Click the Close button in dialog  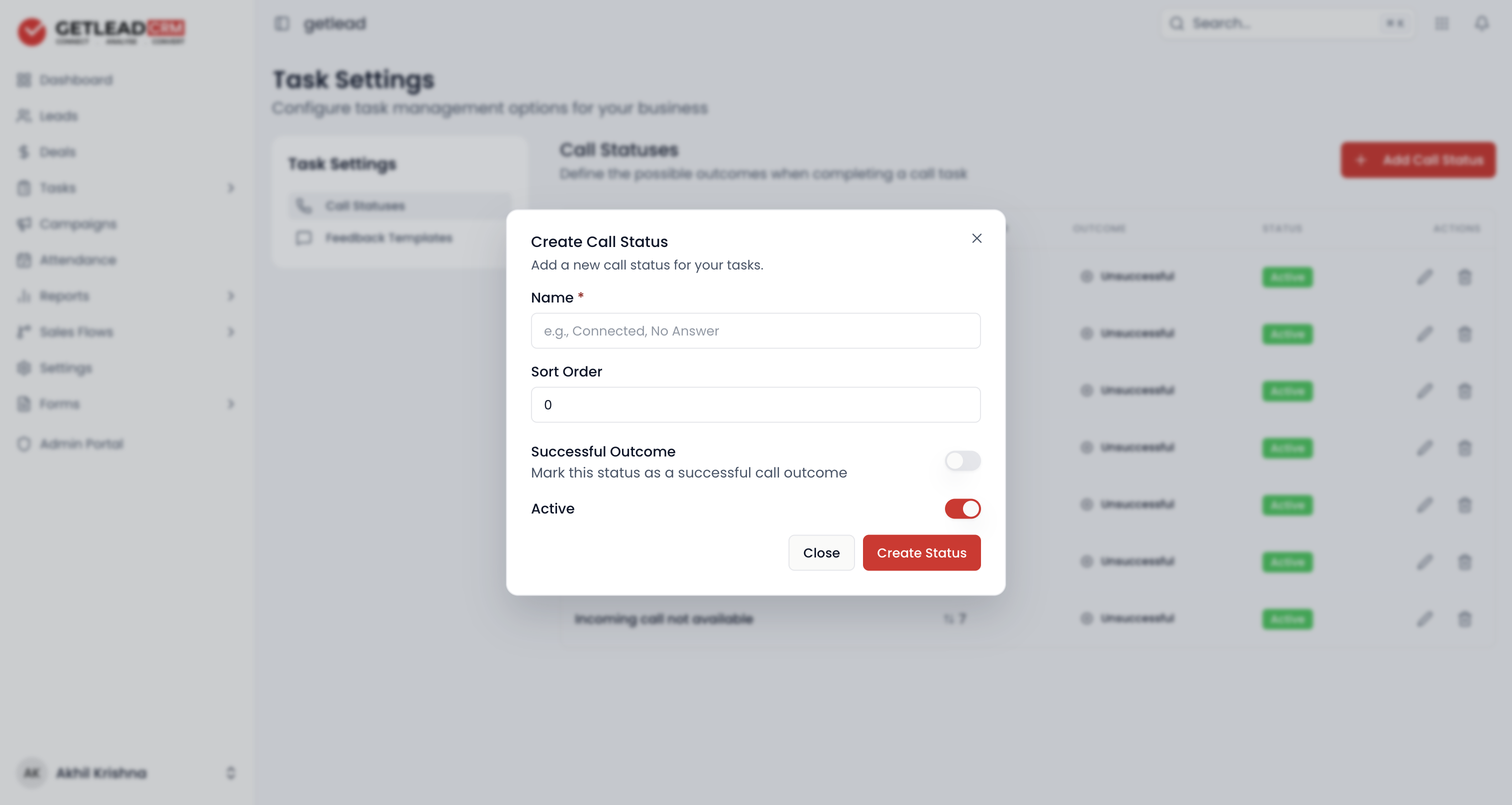coord(821,552)
